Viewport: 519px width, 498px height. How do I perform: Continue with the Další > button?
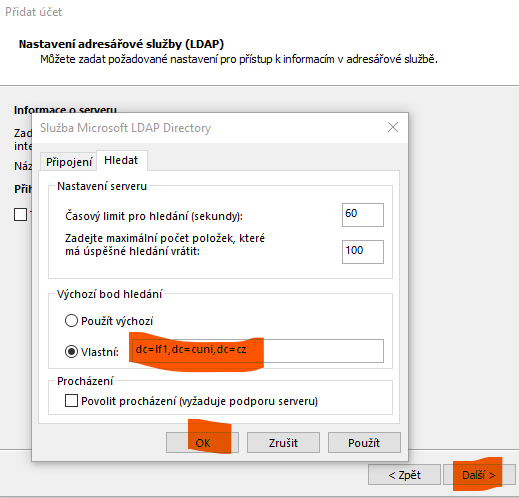(x=479, y=475)
